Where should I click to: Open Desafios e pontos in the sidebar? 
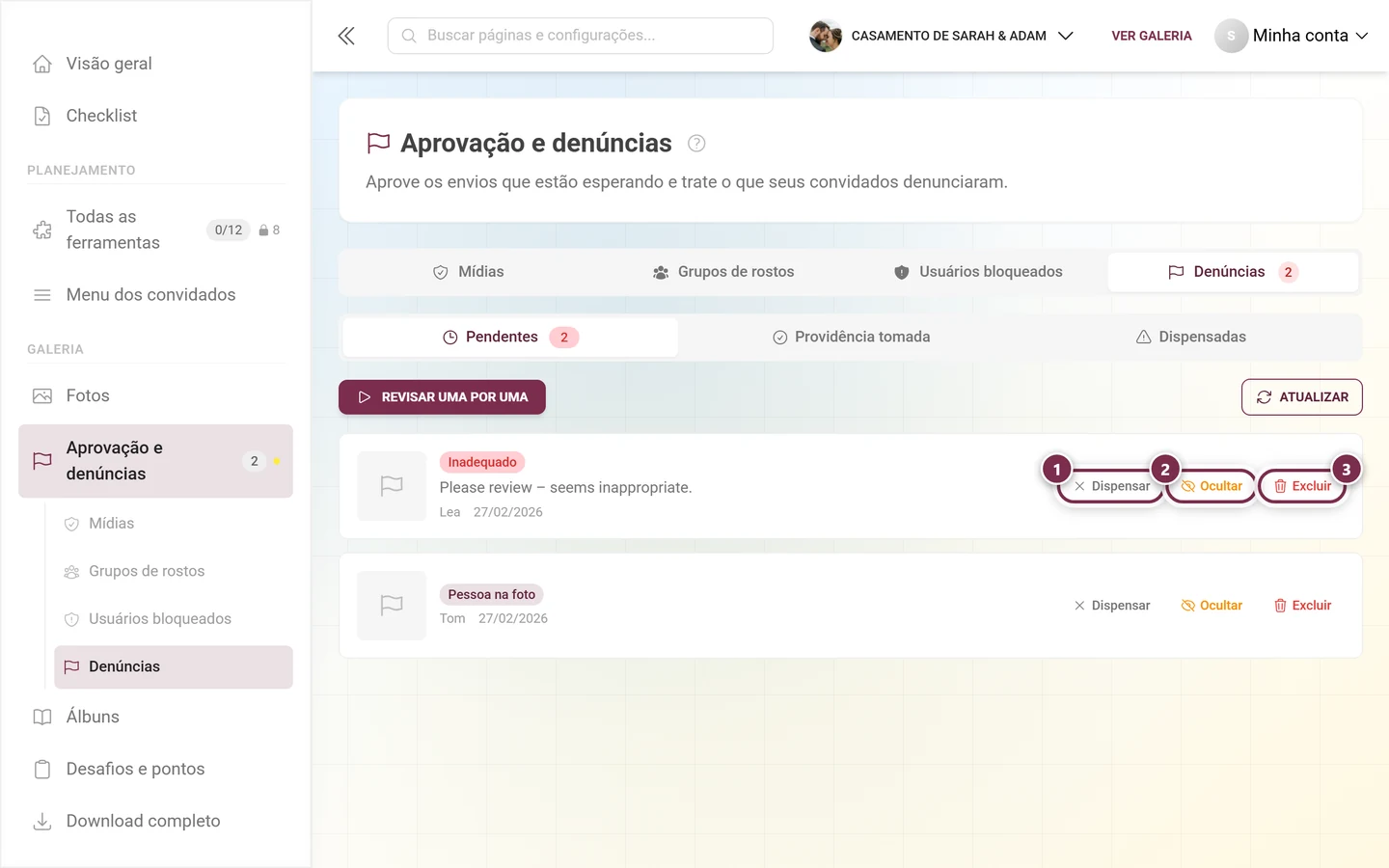coord(155,769)
